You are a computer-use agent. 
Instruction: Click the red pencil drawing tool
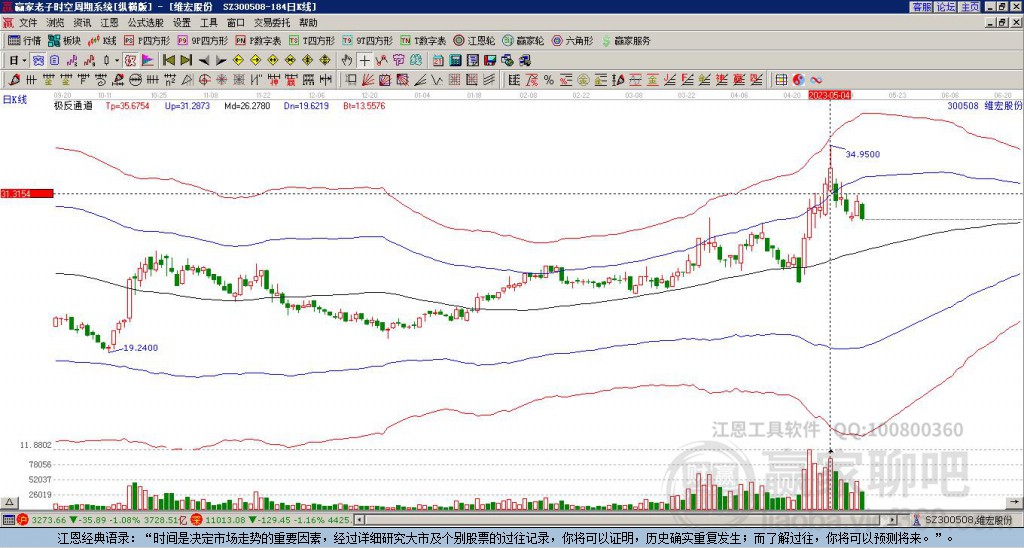tap(14, 80)
